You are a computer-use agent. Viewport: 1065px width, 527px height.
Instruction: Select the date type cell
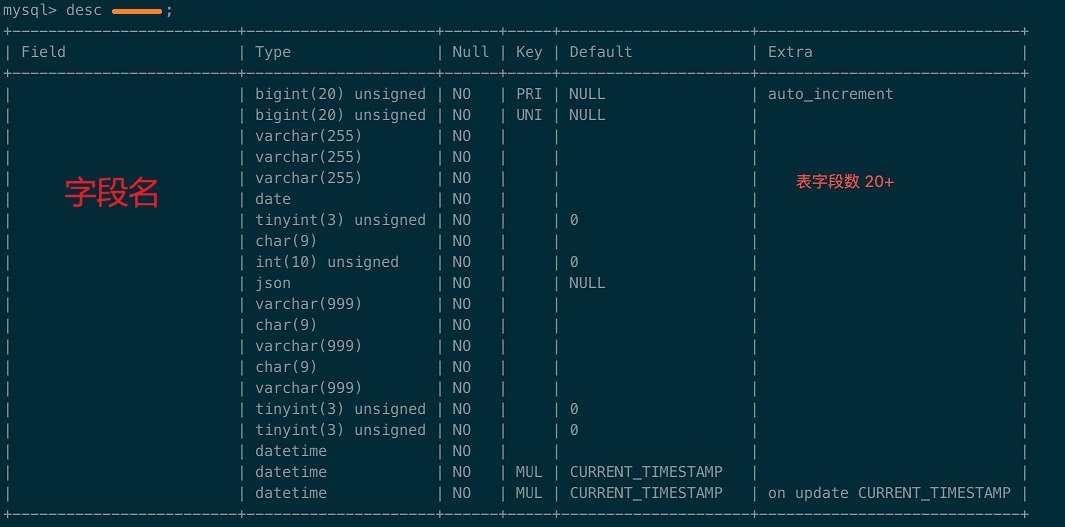coord(273,199)
